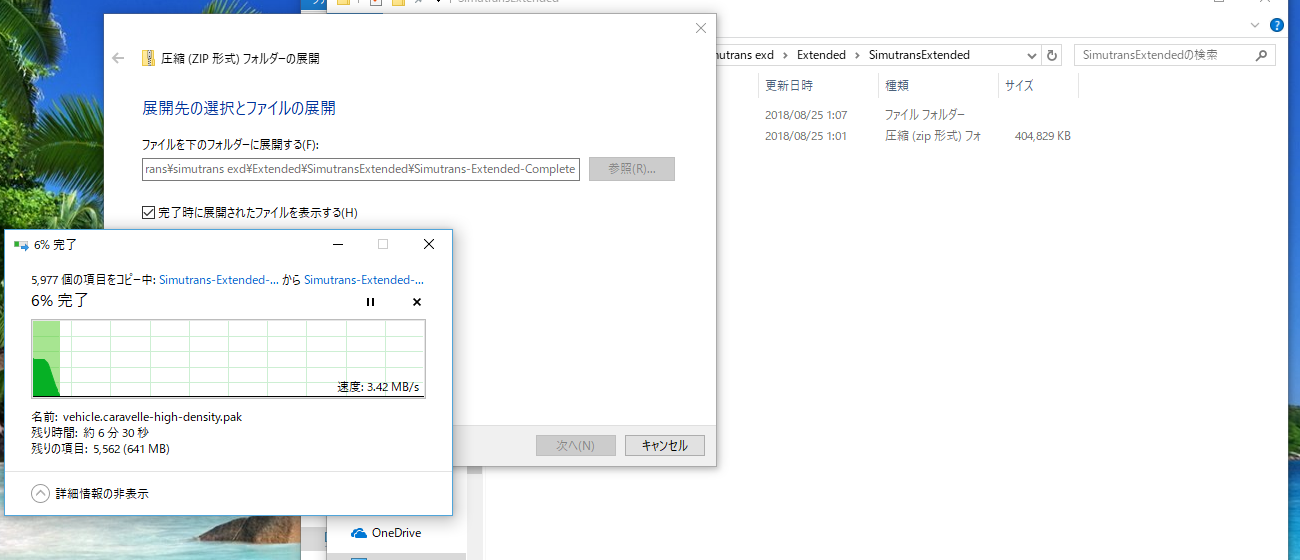1300x560 pixels.
Task: Click the copy dialog title icon
Action: (x=21, y=244)
